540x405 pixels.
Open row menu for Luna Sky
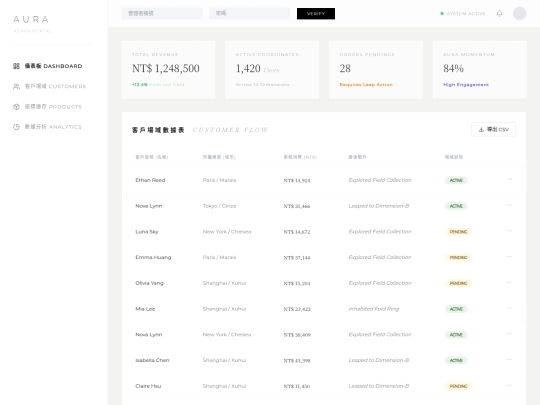[x=509, y=231]
